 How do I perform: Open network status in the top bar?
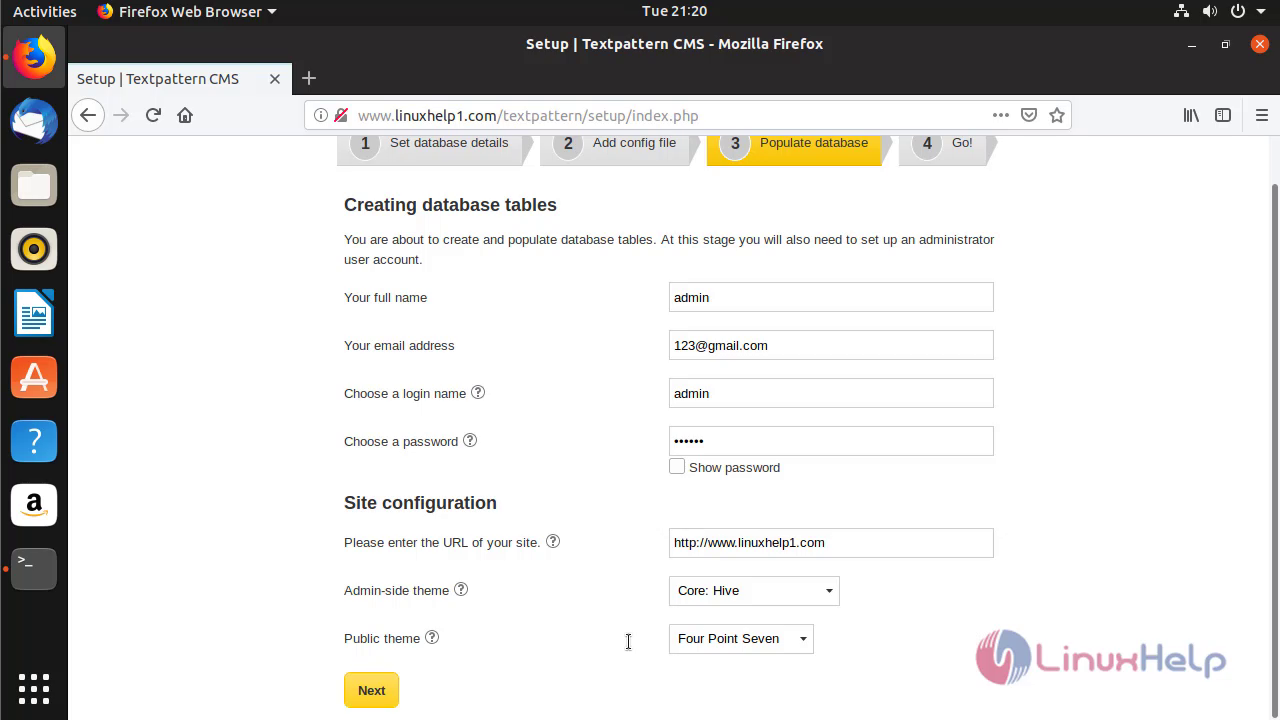click(1180, 11)
